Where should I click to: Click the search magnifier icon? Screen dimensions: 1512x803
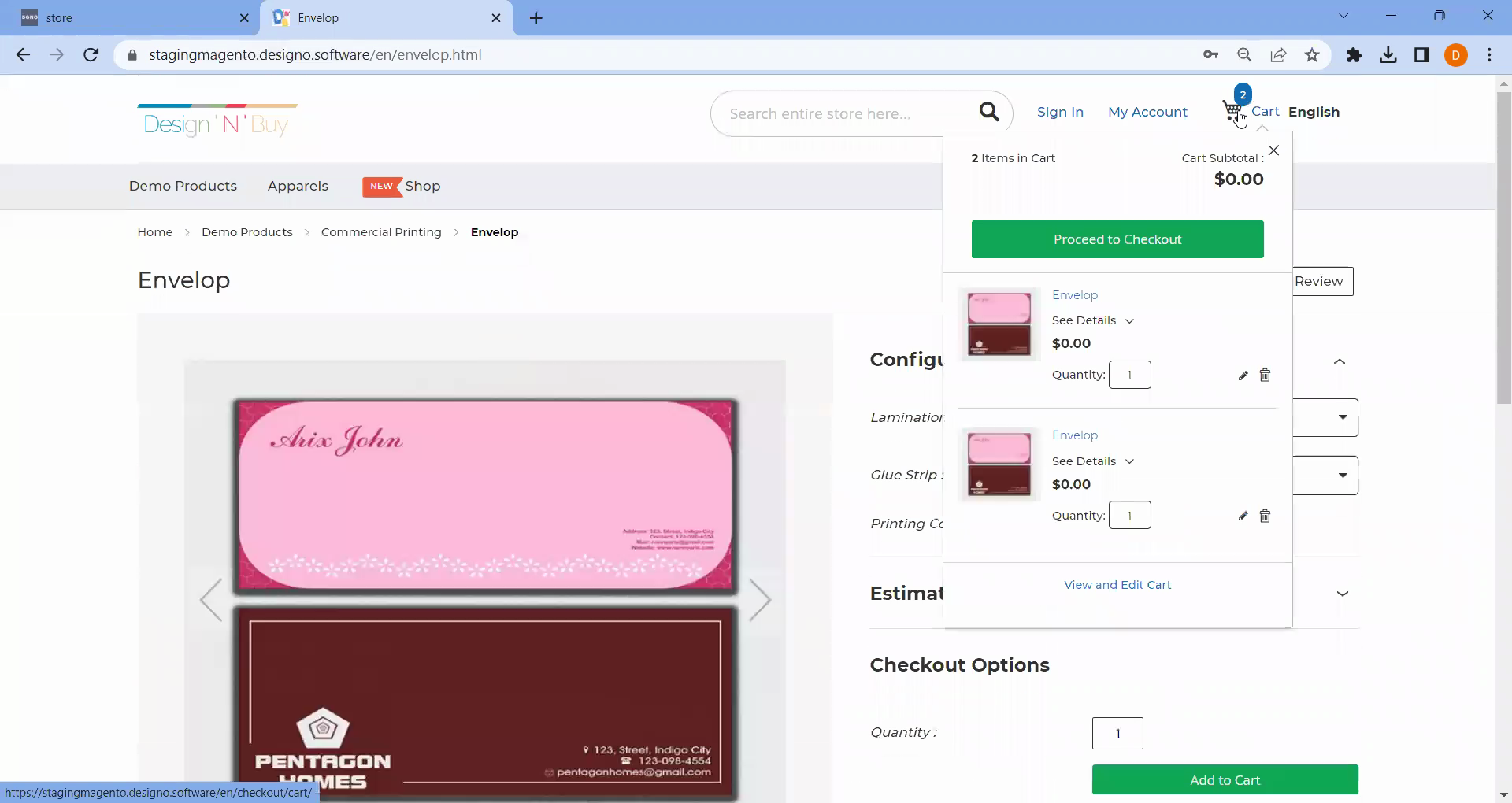pos(989,113)
